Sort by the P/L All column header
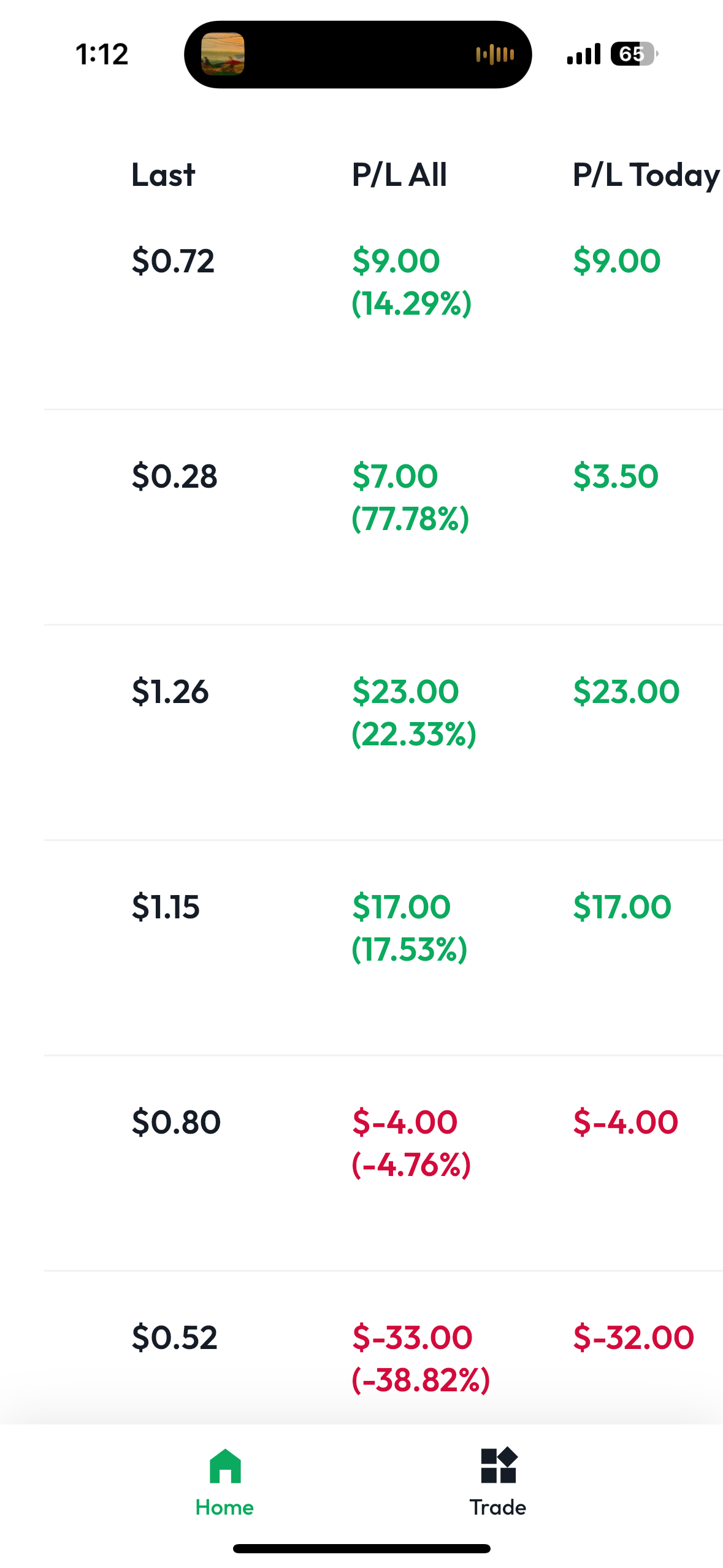The image size is (723, 1568). (399, 175)
